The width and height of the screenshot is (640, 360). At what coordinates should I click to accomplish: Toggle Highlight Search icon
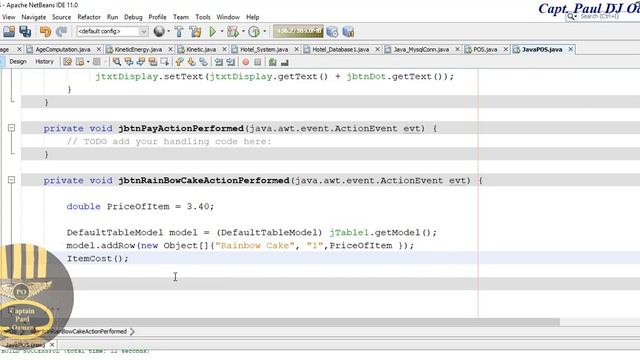click(153, 62)
